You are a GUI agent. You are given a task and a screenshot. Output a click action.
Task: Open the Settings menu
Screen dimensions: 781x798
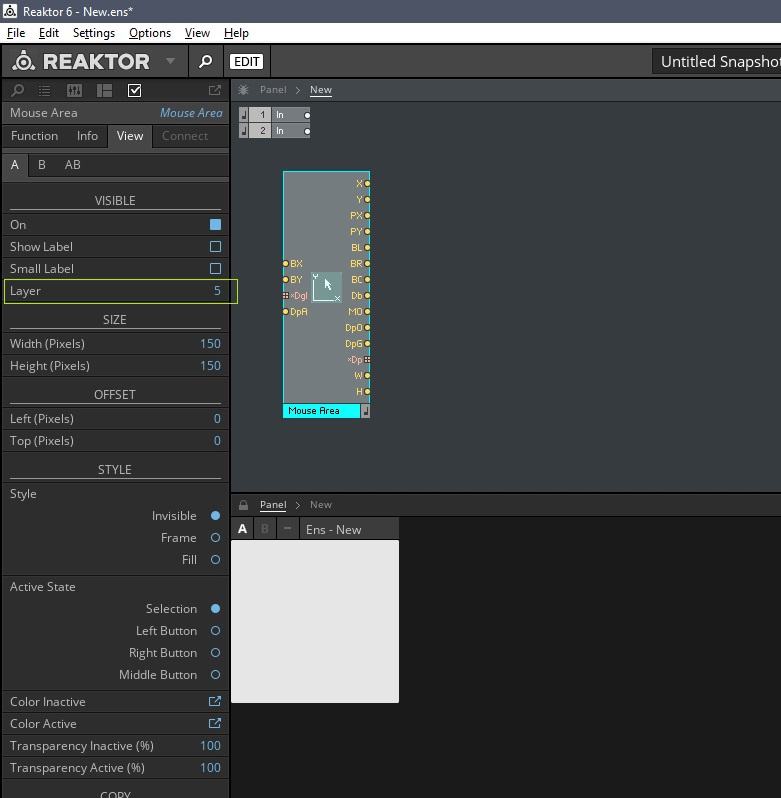[x=94, y=33]
